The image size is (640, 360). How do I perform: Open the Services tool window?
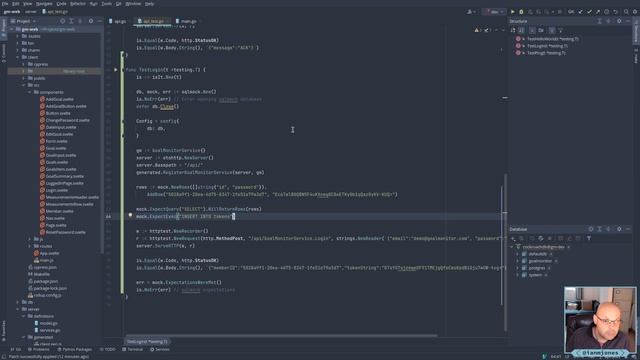pyautogui.click(x=160, y=349)
